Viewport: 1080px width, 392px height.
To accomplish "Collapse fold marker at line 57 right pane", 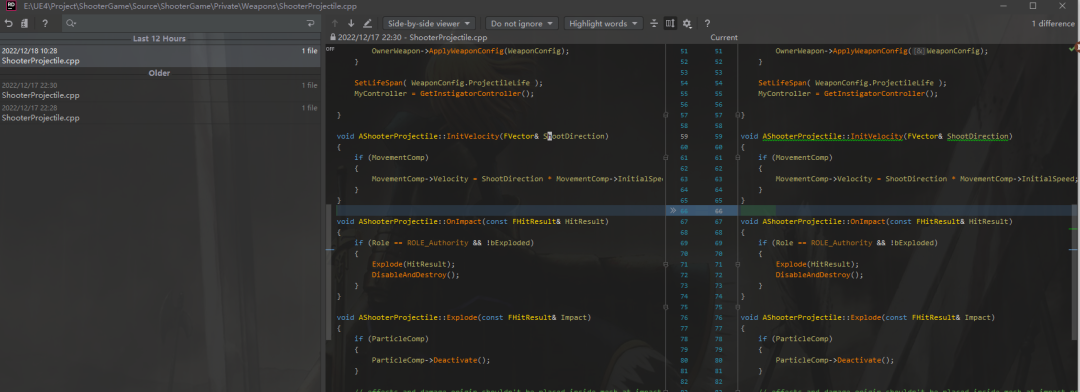I will (x=737, y=115).
